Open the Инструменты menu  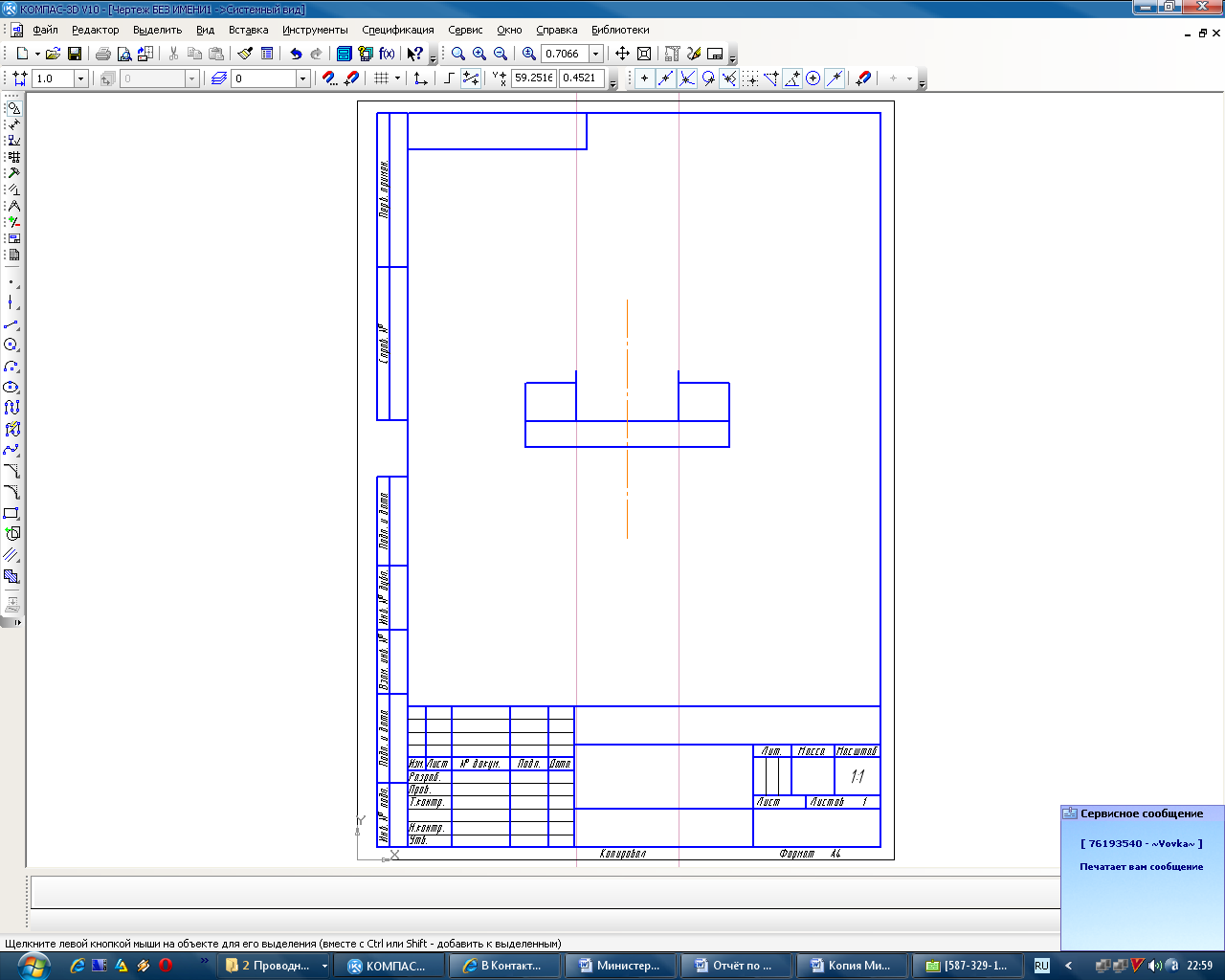click(315, 30)
